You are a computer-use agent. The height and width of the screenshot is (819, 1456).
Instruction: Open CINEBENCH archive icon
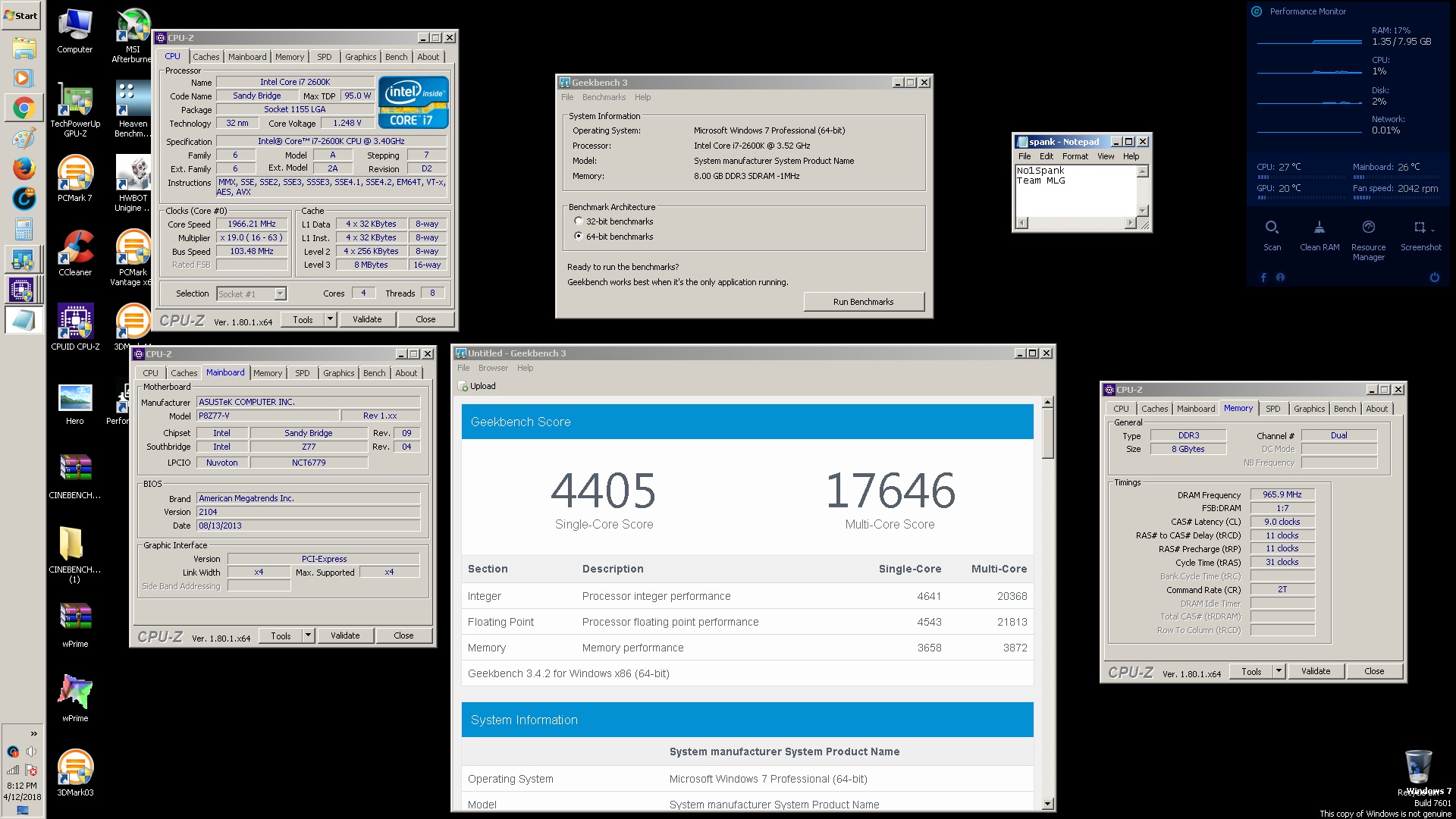tap(75, 476)
